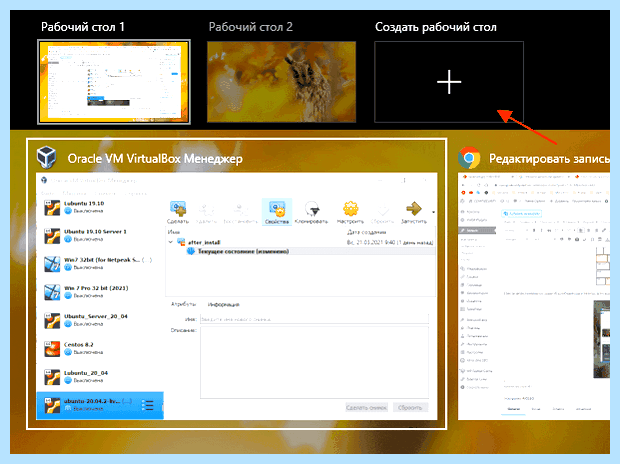Viewport: 620px width, 464px height.
Task: Open the list tools menu icon on ubuntu-20.04.2
Action: (147, 405)
